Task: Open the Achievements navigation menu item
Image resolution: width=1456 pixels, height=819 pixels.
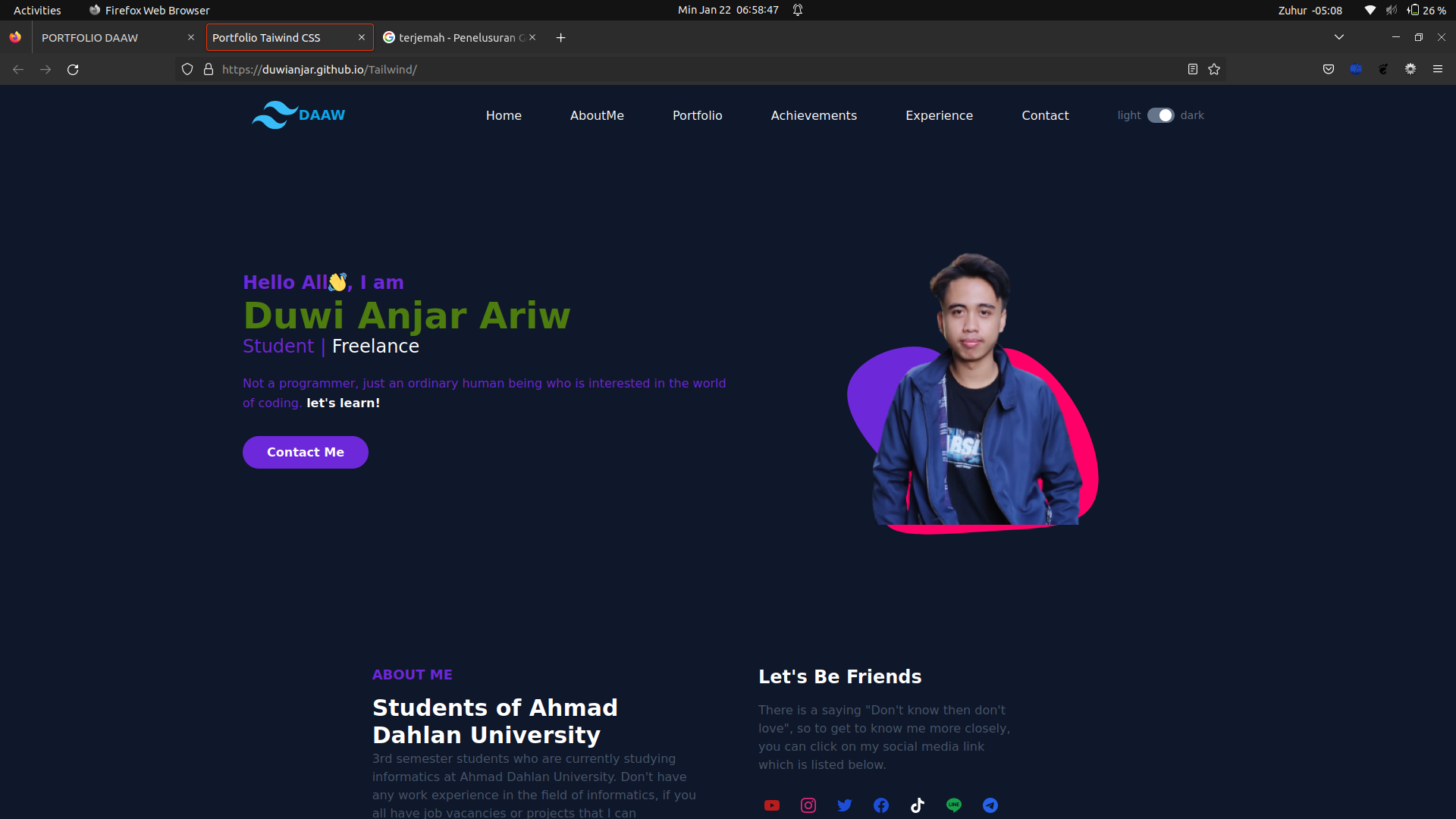Action: click(813, 115)
